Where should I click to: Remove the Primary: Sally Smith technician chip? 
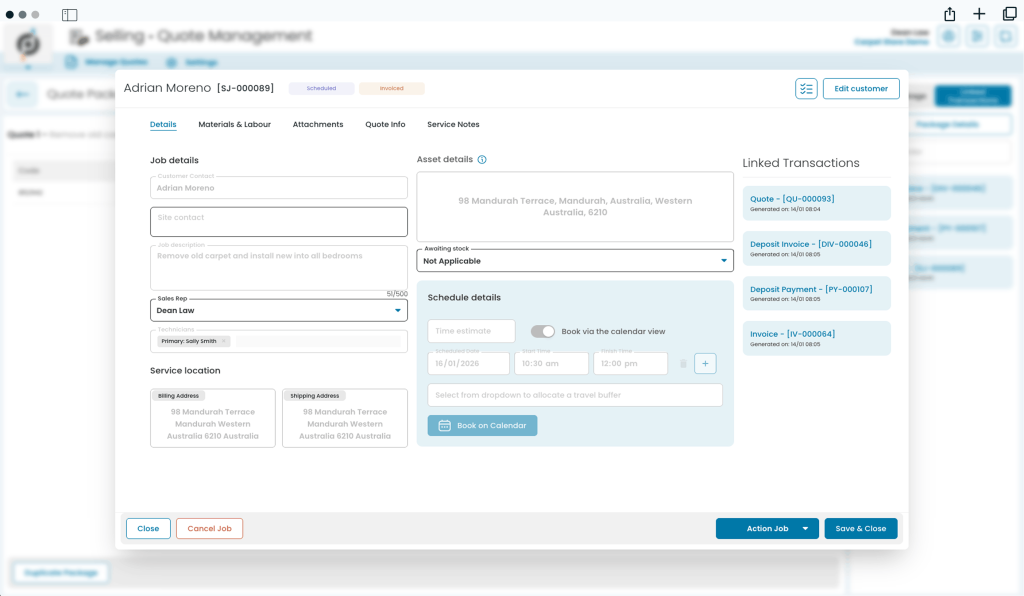coord(224,341)
